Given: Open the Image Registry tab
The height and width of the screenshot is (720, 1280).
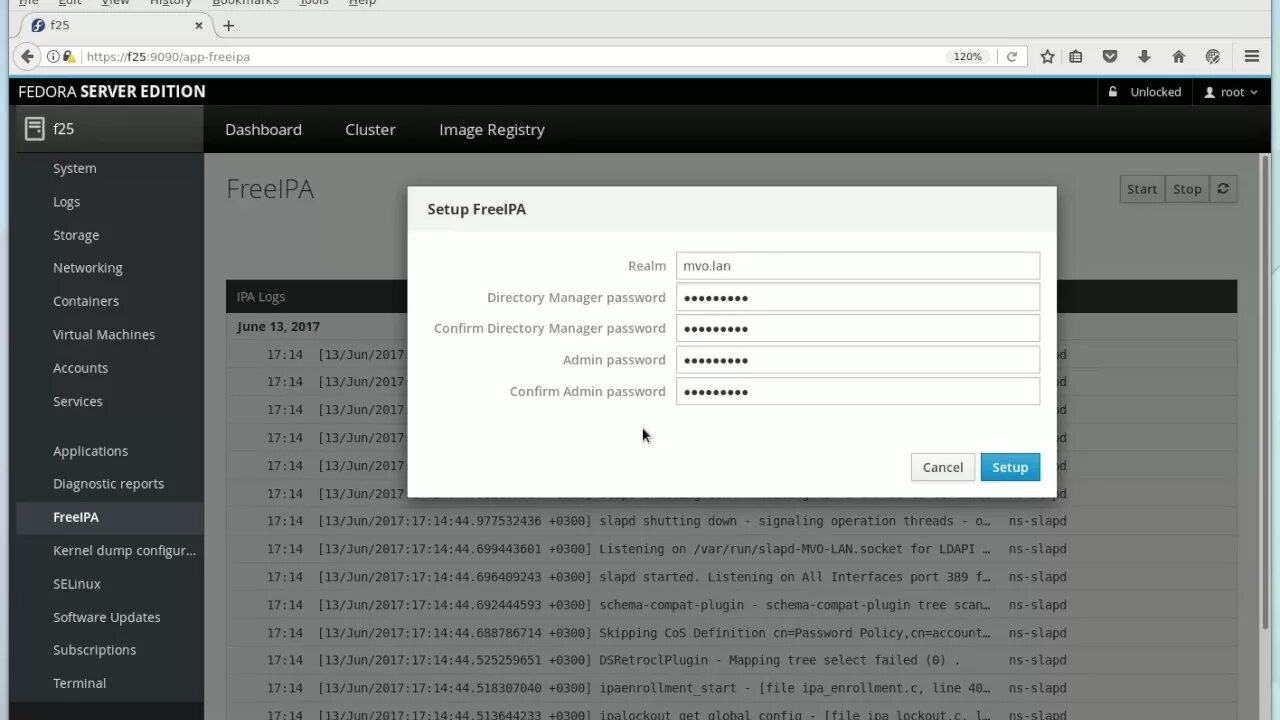Looking at the screenshot, I should point(492,130).
